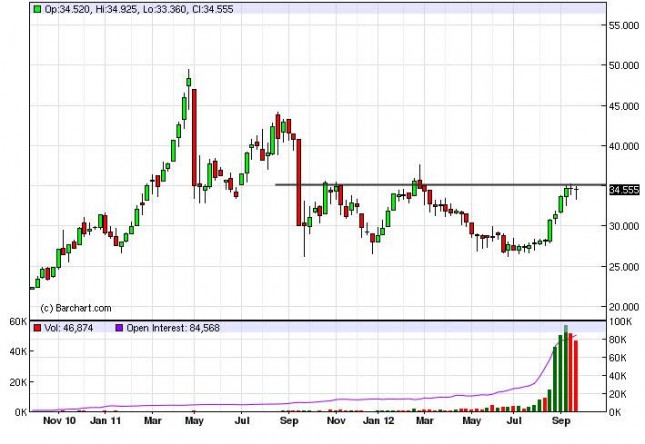Click the (c) Barchart.com text
Screen dimensions: 645x444
pos(76,308)
